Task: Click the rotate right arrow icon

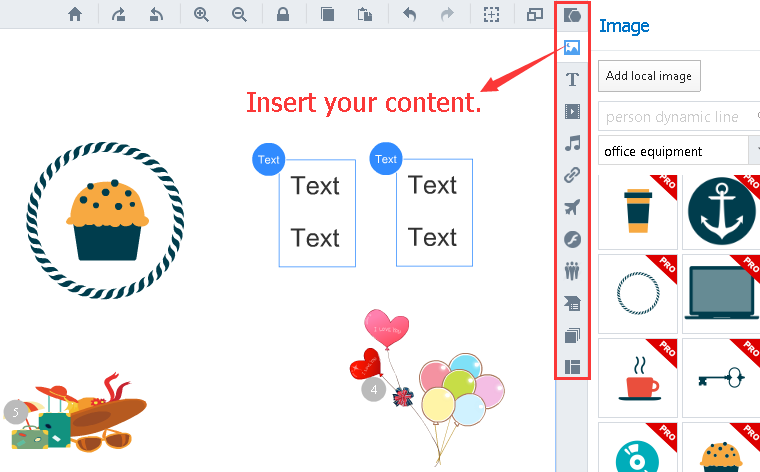Action: [118, 15]
